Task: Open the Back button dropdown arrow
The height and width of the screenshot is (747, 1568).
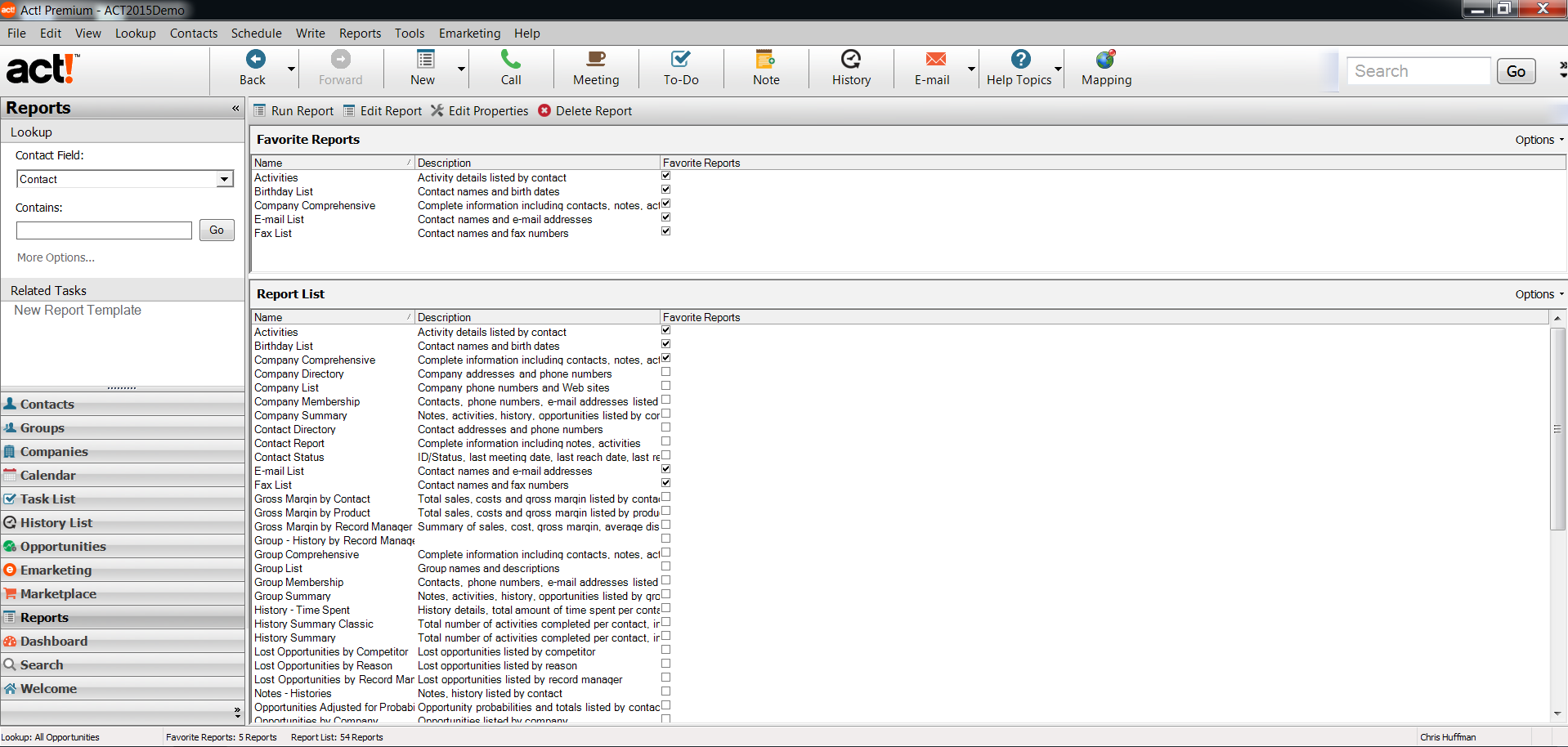Action: point(291,69)
